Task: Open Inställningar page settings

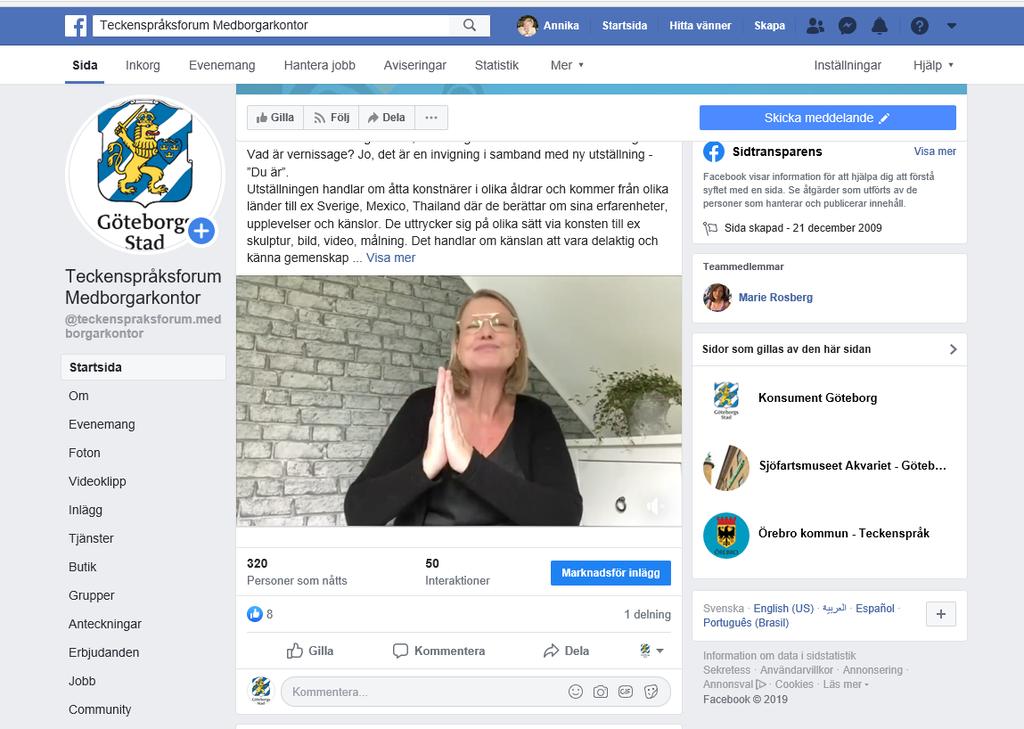Action: (847, 65)
